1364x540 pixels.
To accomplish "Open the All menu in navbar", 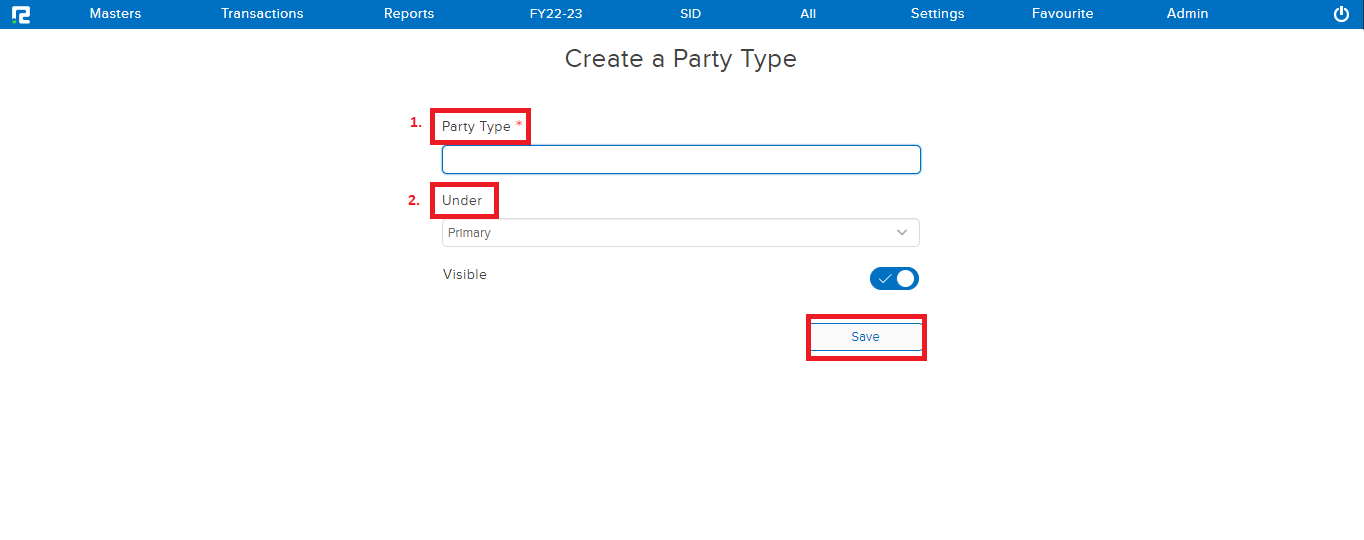I will [808, 14].
